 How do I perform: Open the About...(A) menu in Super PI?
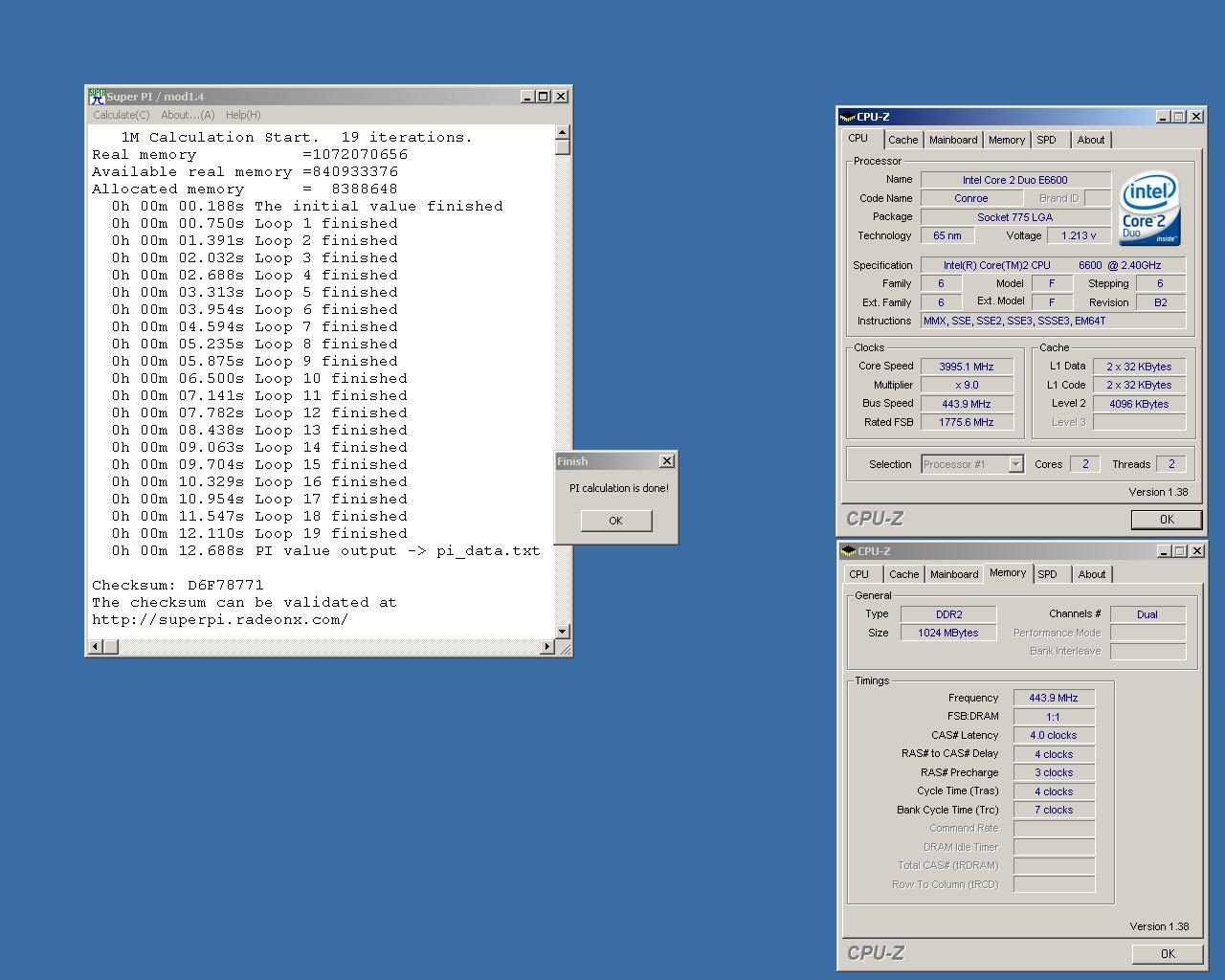[188, 115]
